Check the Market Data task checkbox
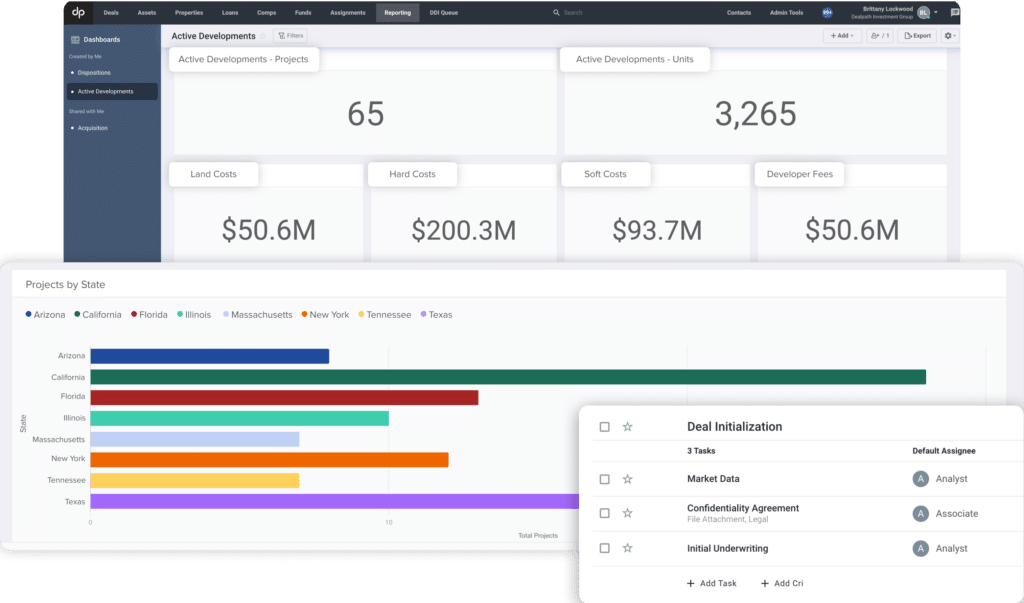The height and width of the screenshot is (603, 1024). tap(604, 479)
